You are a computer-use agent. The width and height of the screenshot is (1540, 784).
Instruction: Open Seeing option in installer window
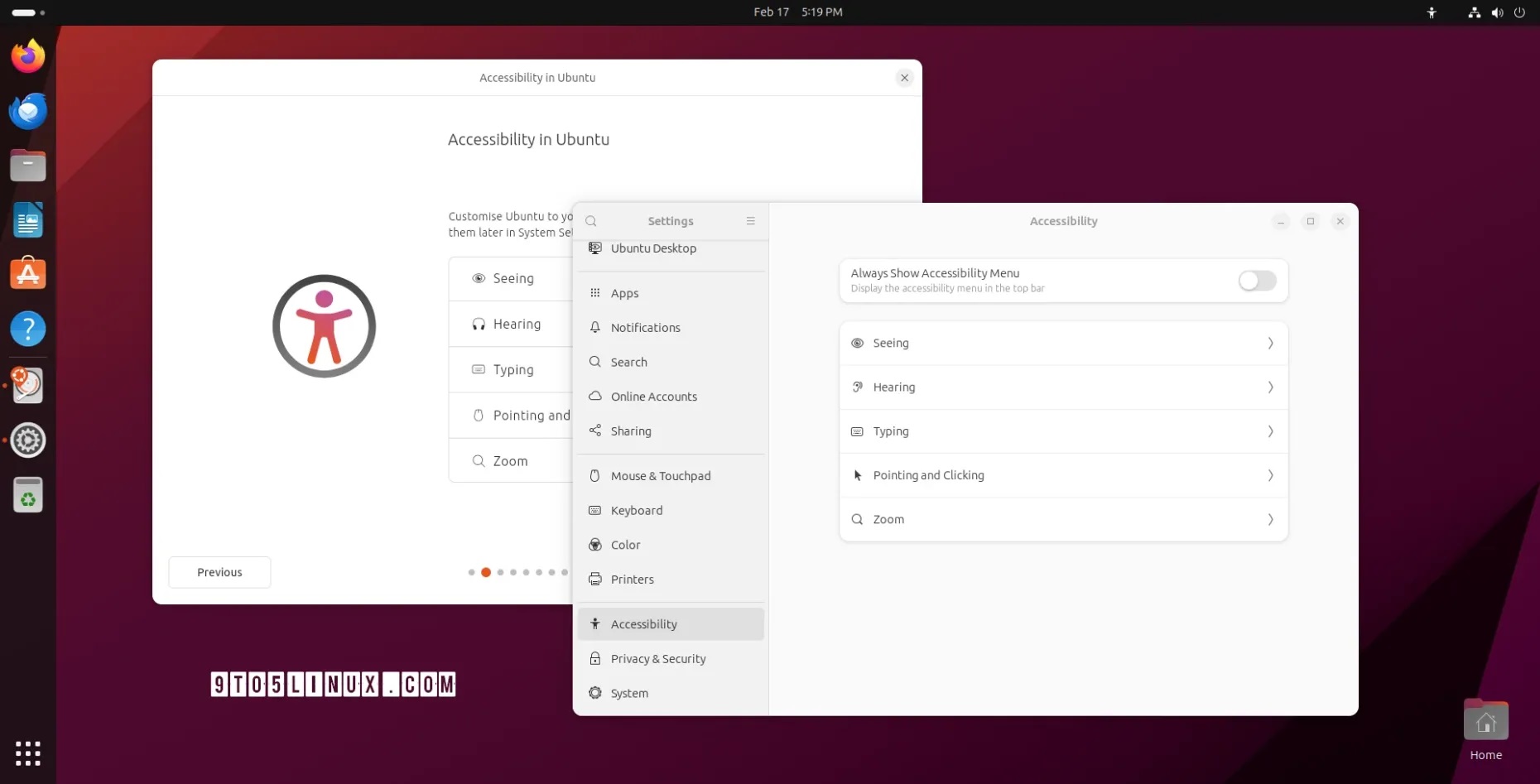pyautogui.click(x=511, y=279)
